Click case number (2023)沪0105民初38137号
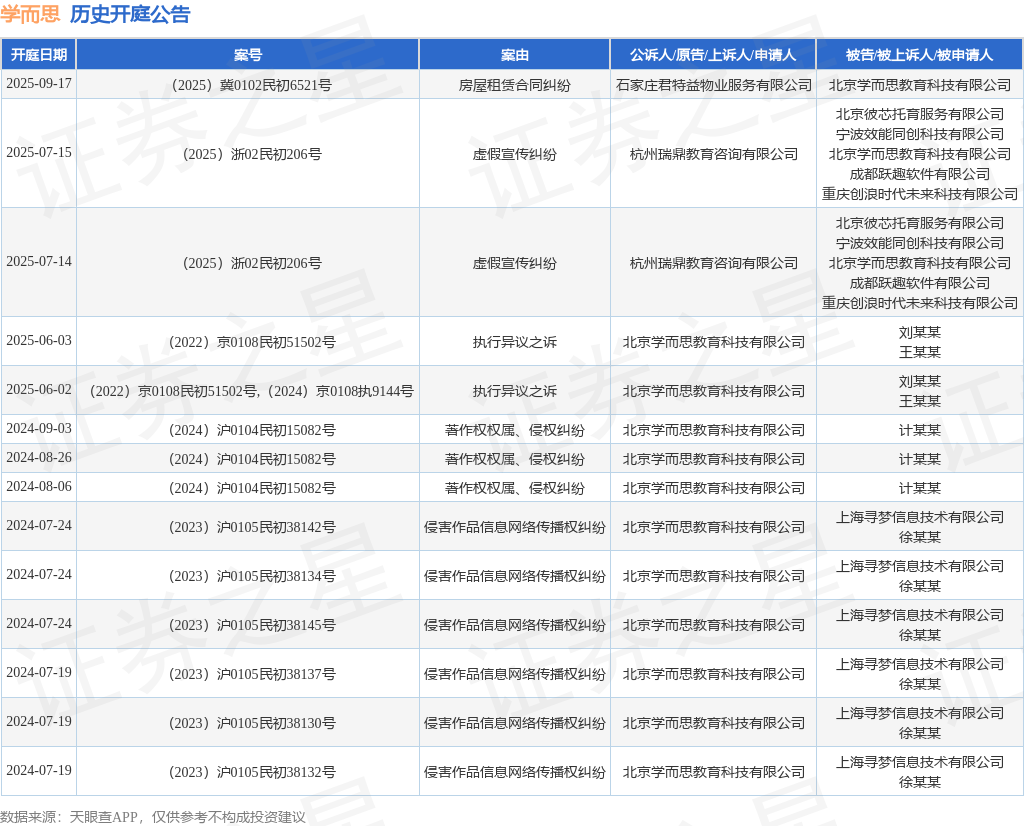 pos(251,674)
